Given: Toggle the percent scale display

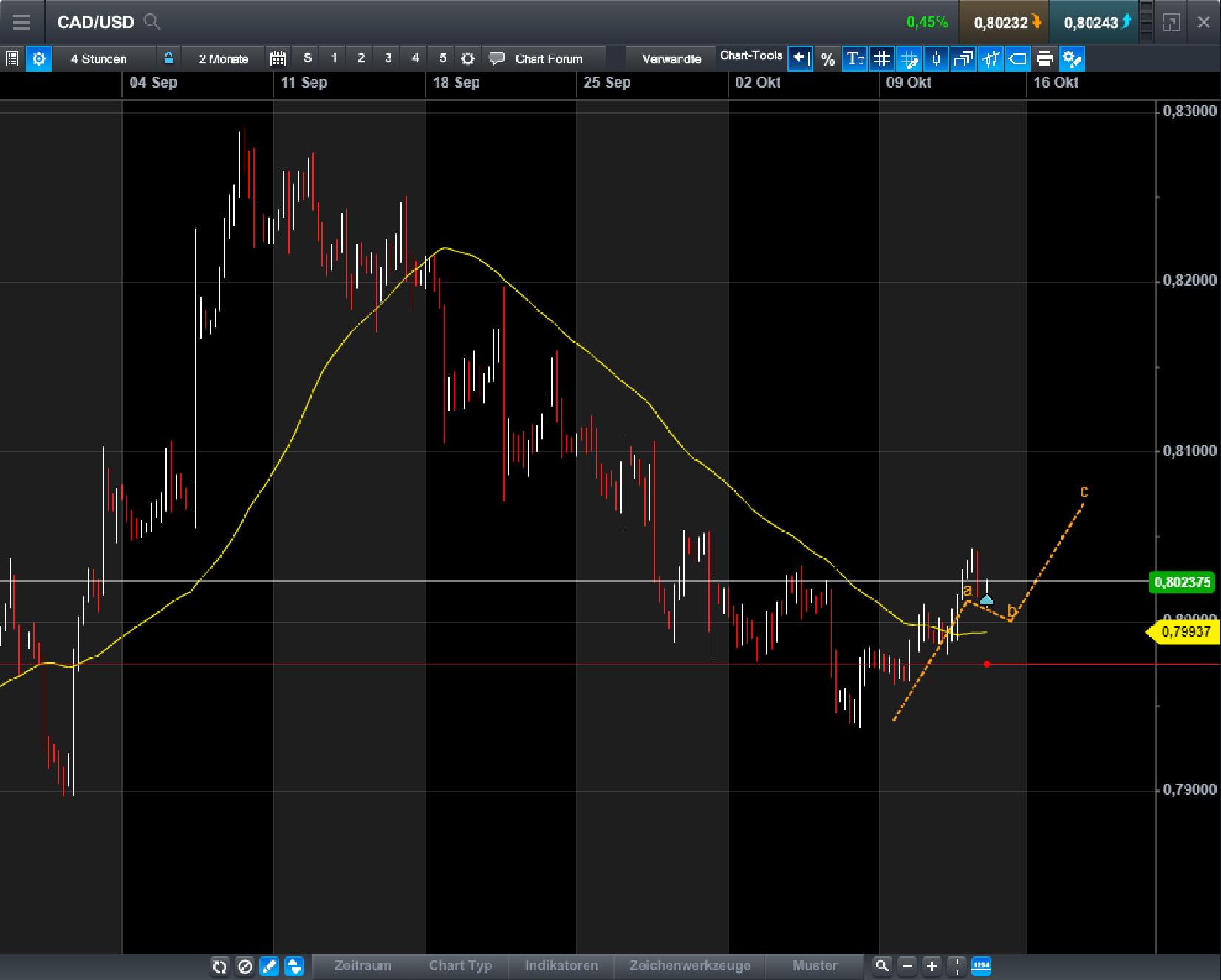Looking at the screenshot, I should [x=828, y=58].
